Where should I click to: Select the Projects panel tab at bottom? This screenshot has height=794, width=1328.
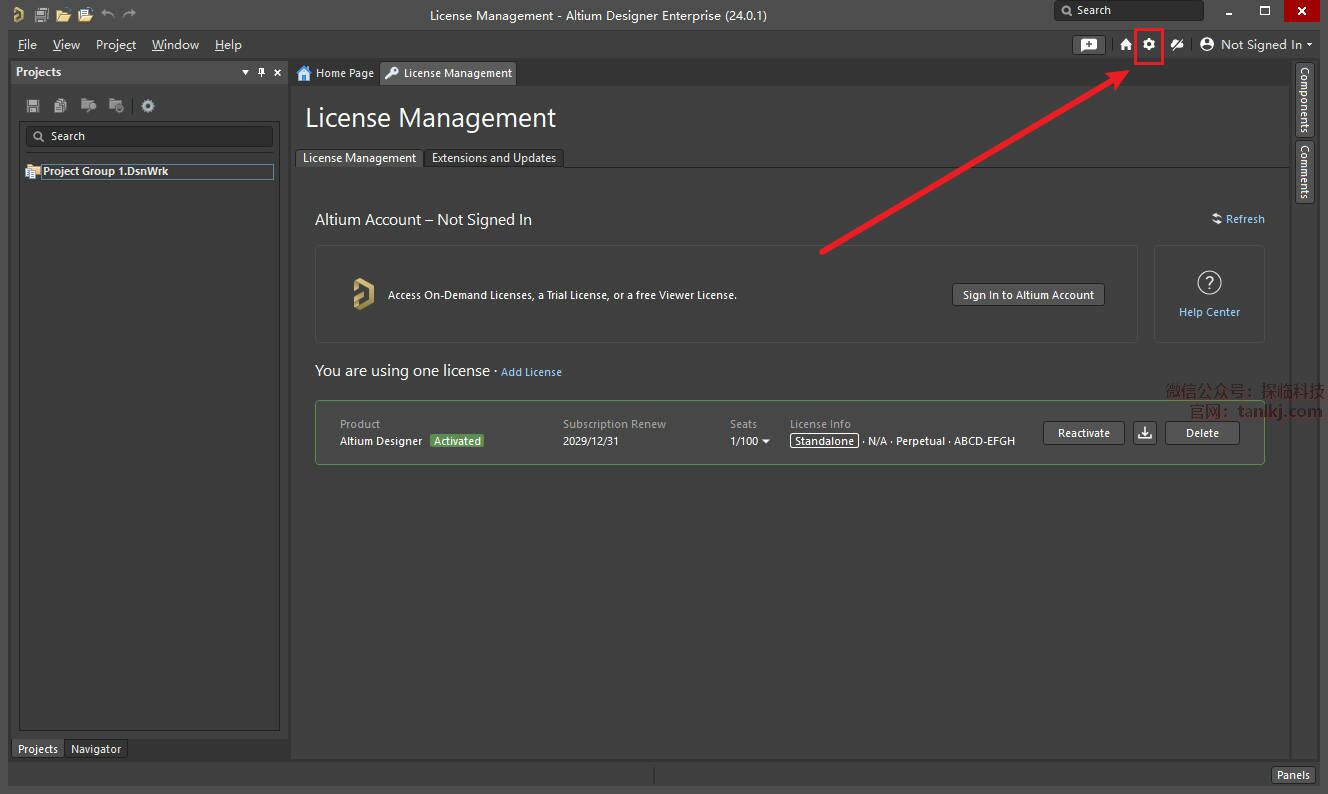pyautogui.click(x=38, y=749)
